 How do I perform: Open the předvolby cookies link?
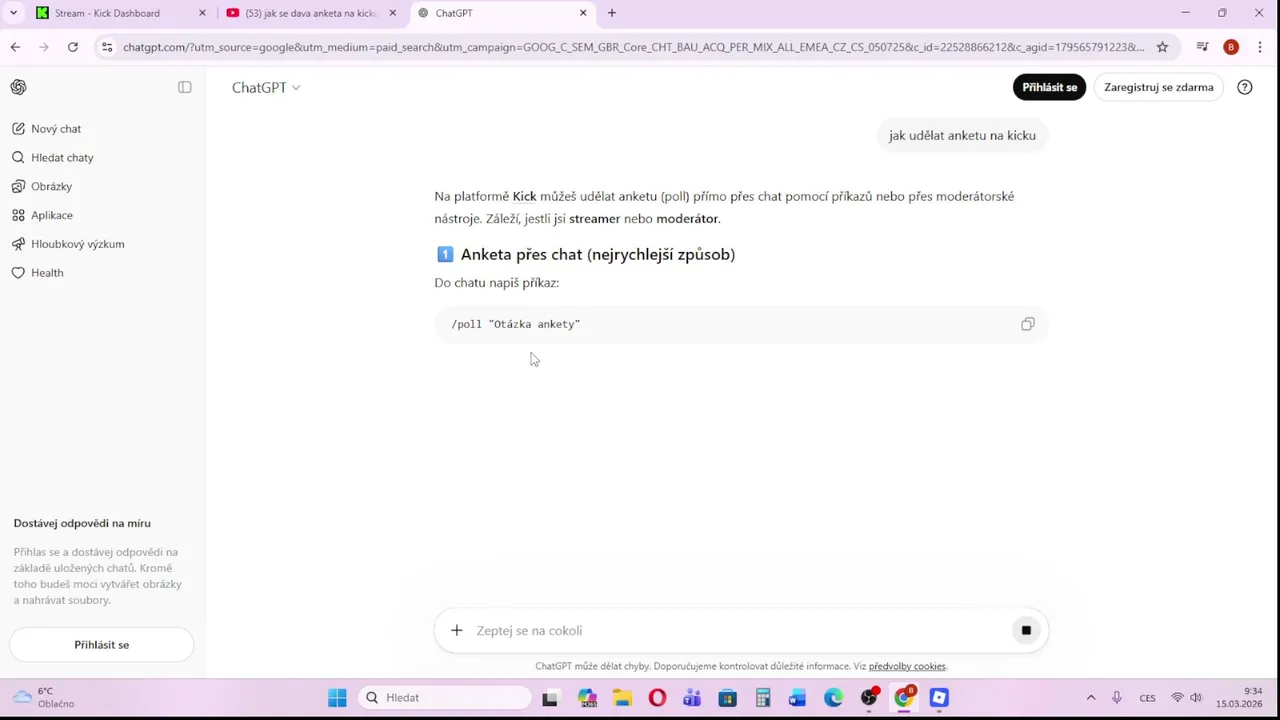coord(907,666)
